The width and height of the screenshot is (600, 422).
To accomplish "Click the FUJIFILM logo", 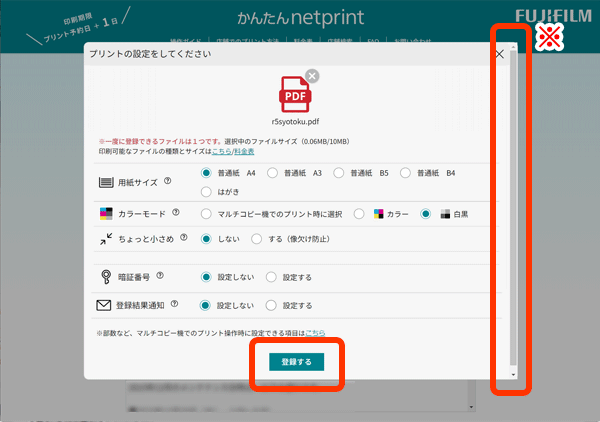I will tap(553, 16).
